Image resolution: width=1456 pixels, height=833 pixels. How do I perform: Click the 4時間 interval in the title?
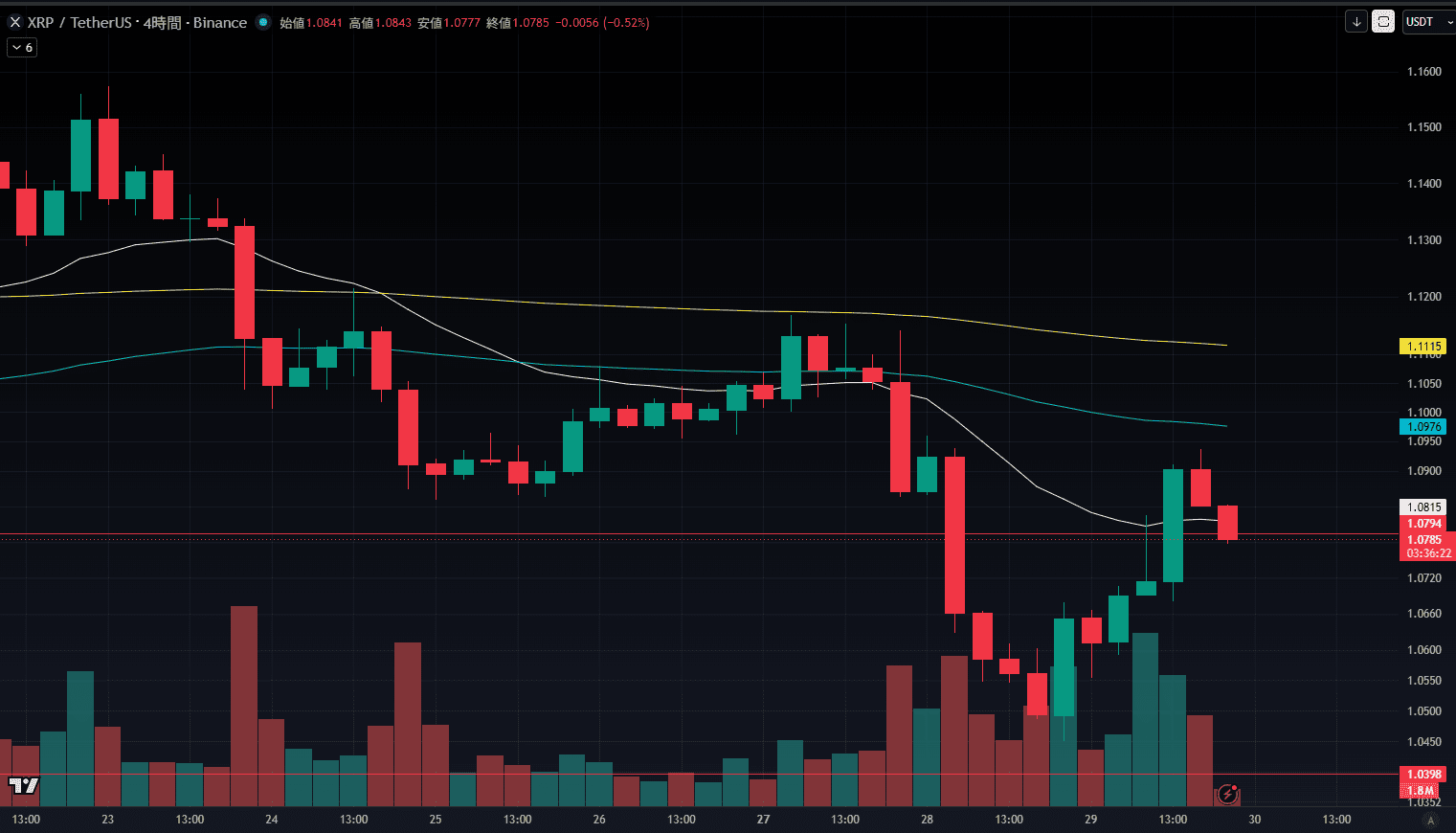162,22
